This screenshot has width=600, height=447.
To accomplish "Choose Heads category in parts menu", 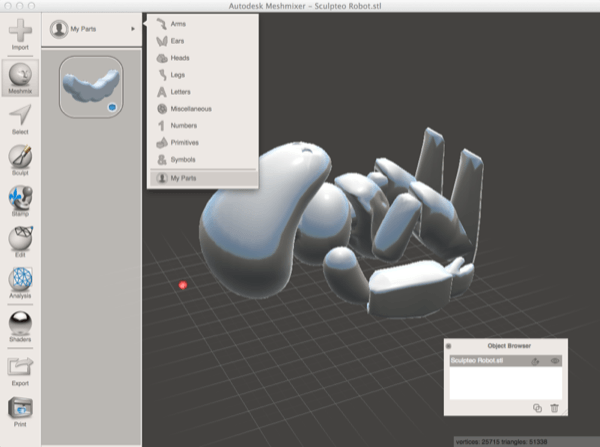I will tap(203, 58).
